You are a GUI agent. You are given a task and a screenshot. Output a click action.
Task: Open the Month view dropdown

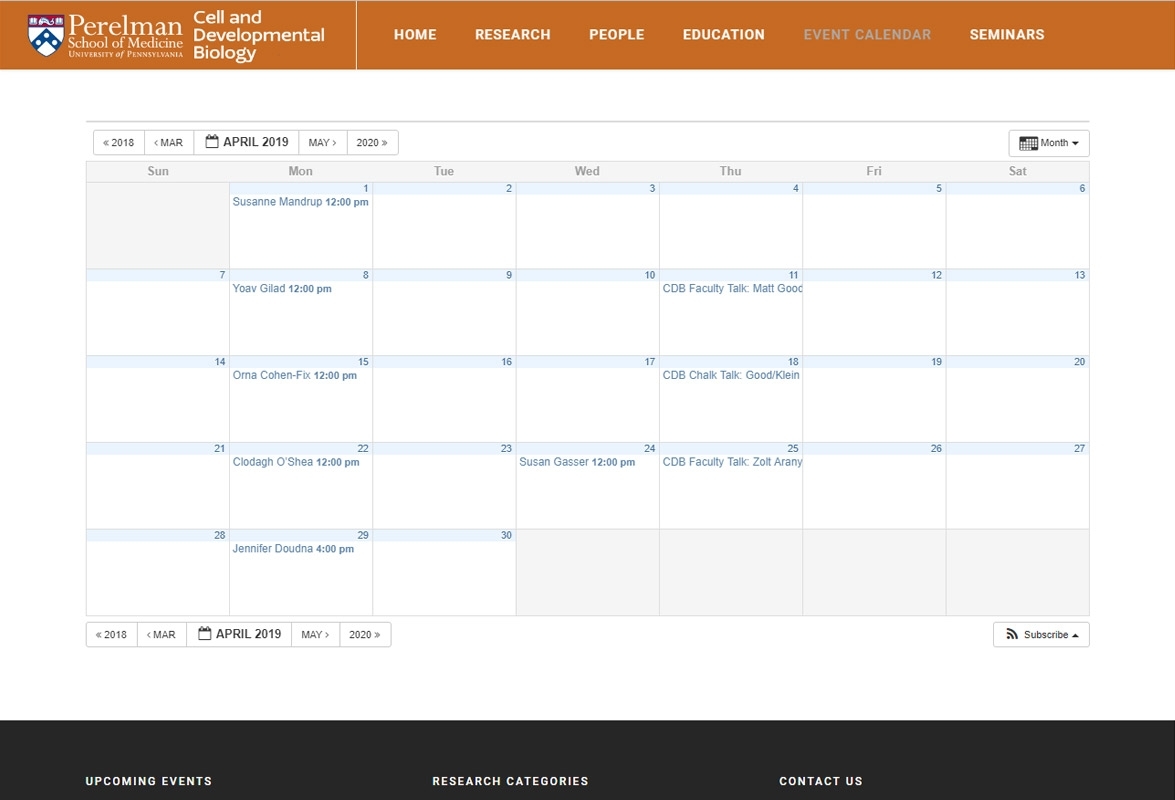click(1049, 143)
